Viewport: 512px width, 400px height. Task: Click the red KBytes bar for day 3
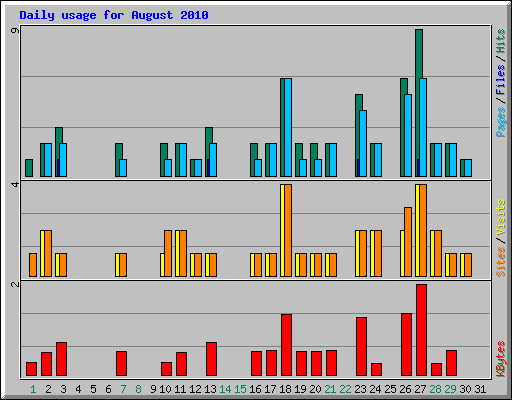[61, 359]
